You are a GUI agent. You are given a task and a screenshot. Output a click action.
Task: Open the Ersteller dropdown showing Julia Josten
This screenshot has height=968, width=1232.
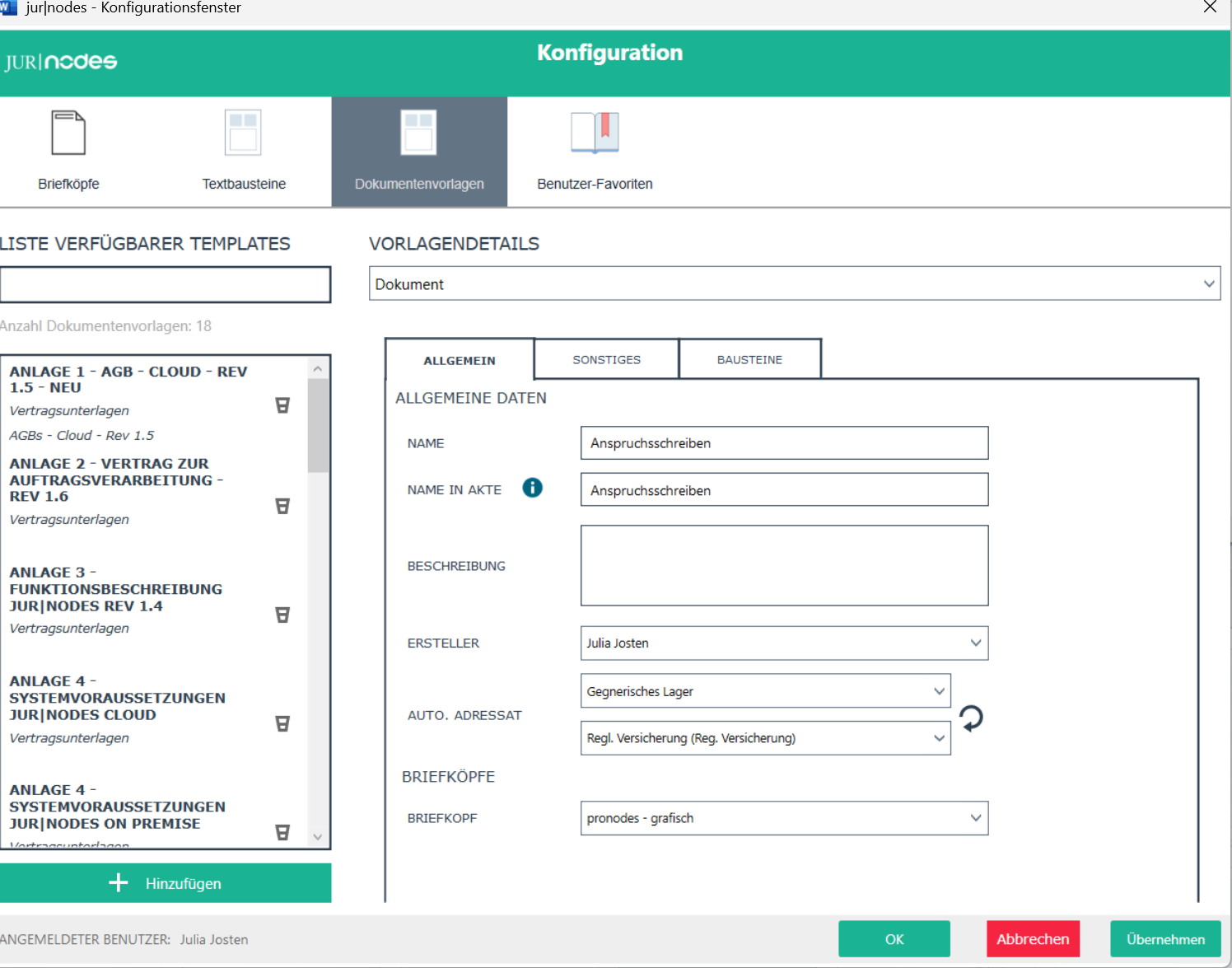click(975, 643)
